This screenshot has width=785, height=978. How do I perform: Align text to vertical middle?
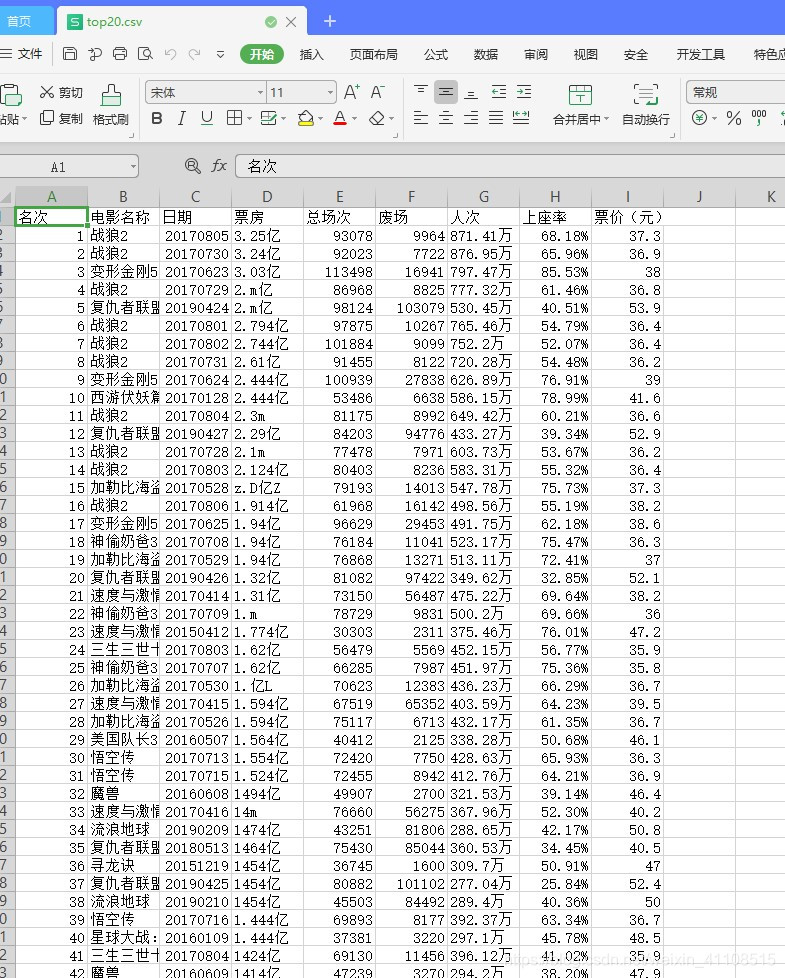coord(446,92)
